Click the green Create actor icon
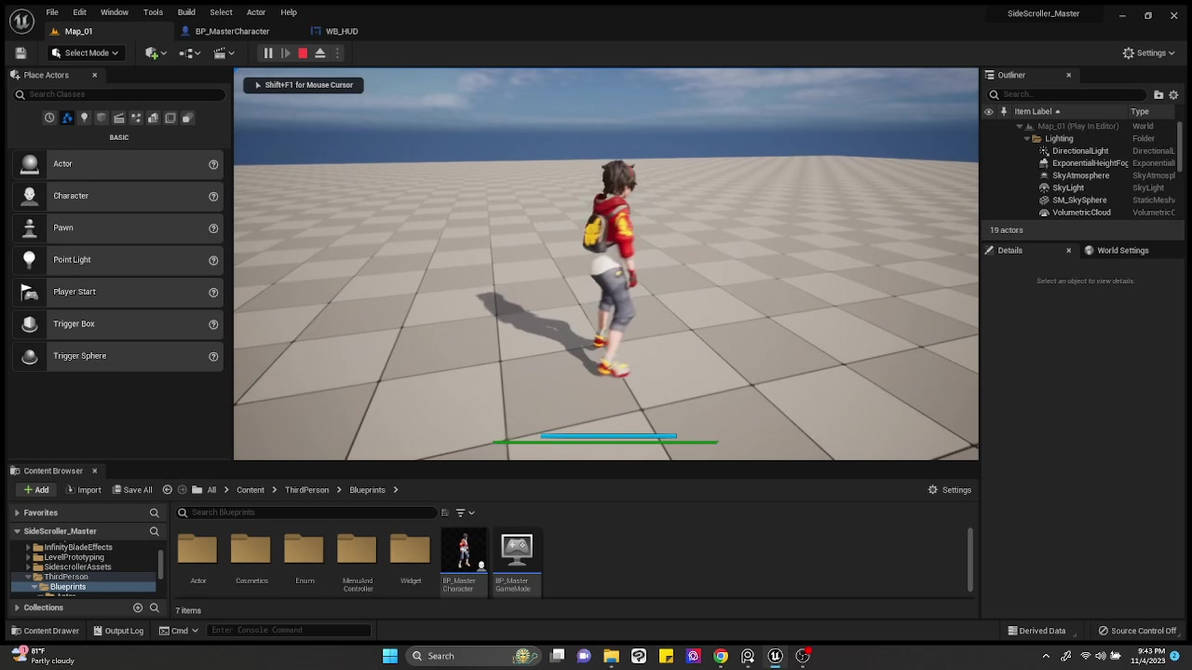The image size is (1192, 670). (152, 53)
